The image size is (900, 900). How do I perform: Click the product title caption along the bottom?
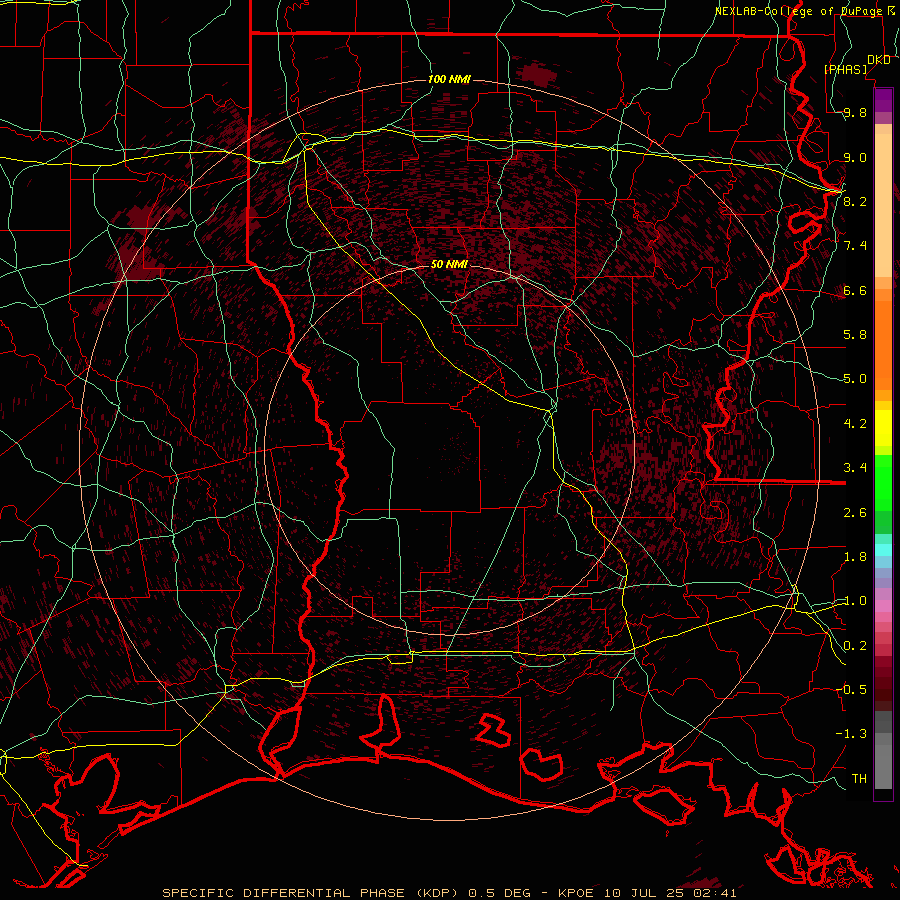pos(449,893)
